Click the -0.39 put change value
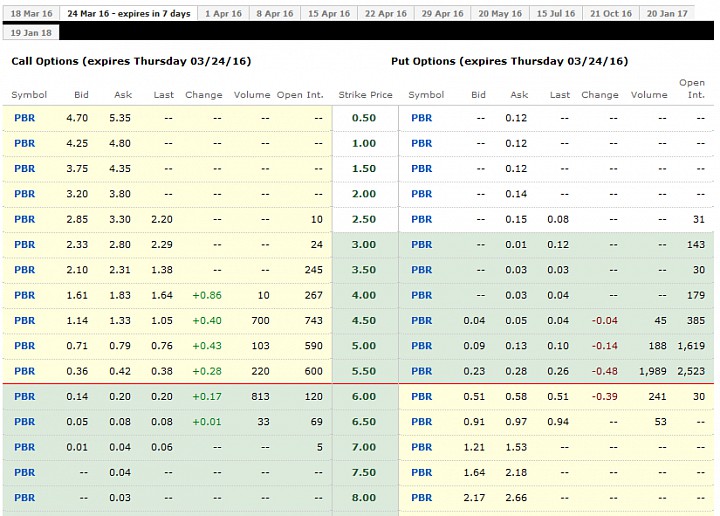 pyautogui.click(x=604, y=396)
